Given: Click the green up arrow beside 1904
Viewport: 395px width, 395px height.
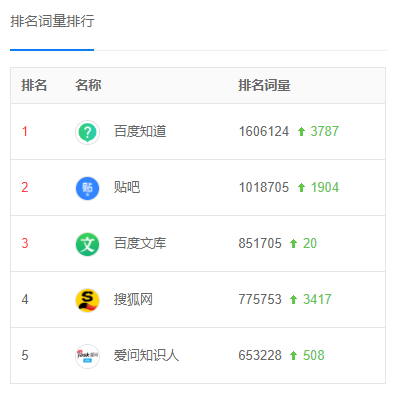Looking at the screenshot, I should 301,188.
